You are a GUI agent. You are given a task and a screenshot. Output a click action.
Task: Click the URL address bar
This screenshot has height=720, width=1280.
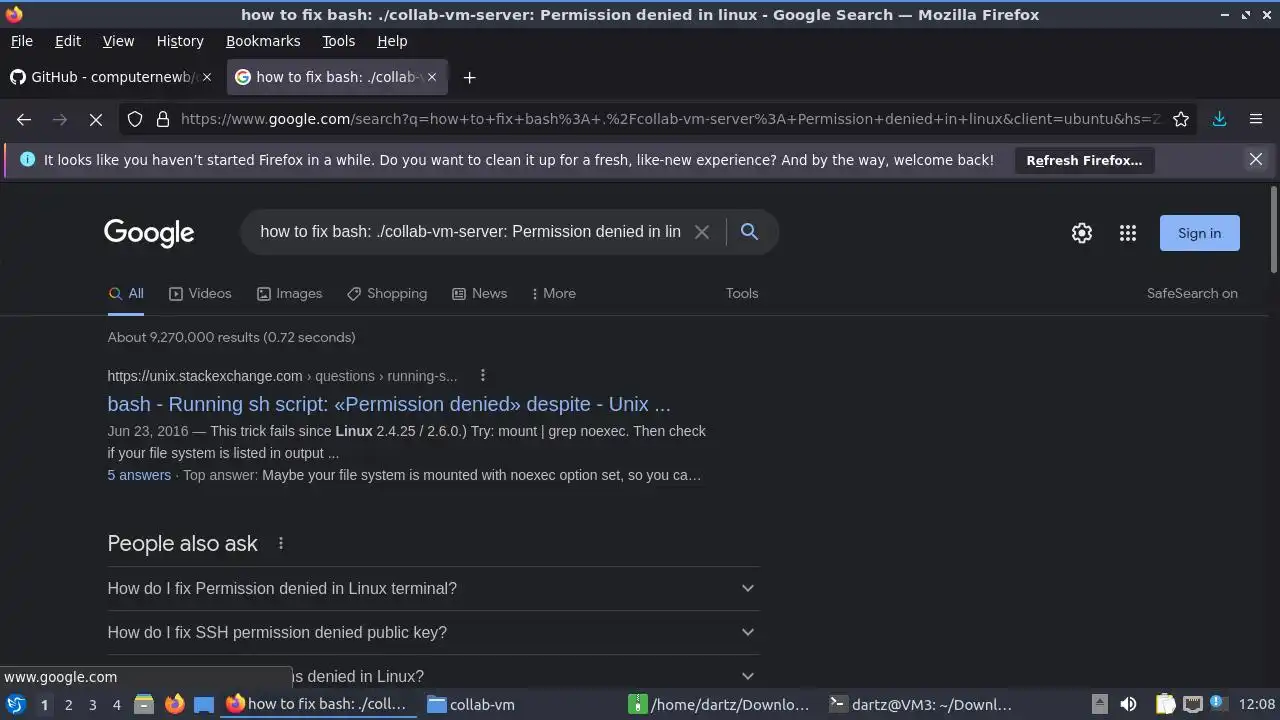click(x=670, y=119)
